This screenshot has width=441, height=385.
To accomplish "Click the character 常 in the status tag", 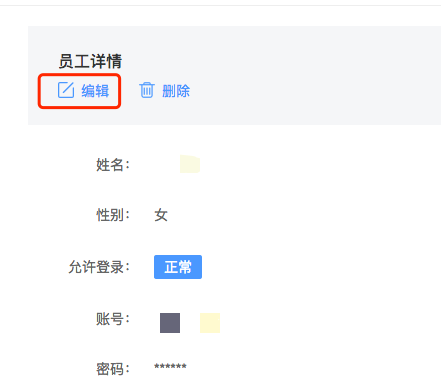I will (185, 267).
